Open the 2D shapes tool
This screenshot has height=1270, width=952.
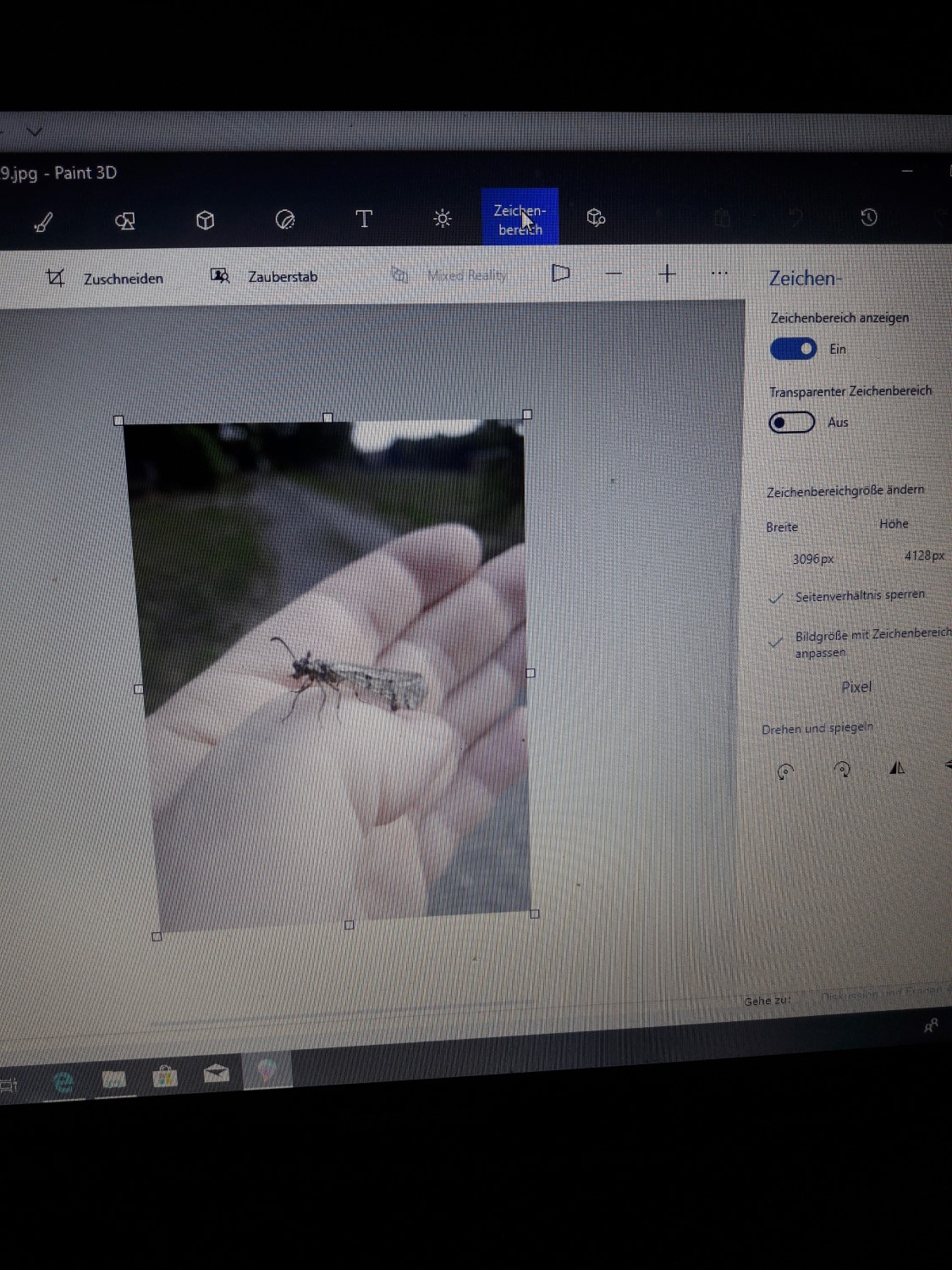pos(124,221)
